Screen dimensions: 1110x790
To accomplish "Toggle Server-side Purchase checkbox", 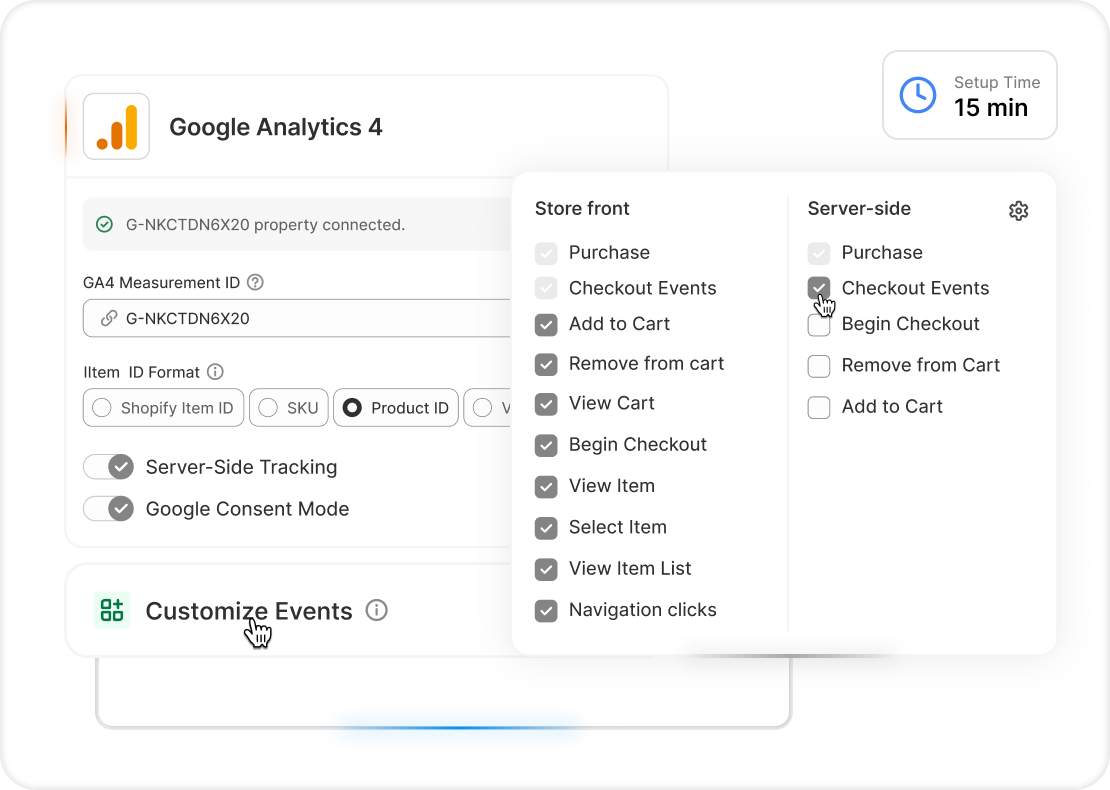I will (x=818, y=253).
